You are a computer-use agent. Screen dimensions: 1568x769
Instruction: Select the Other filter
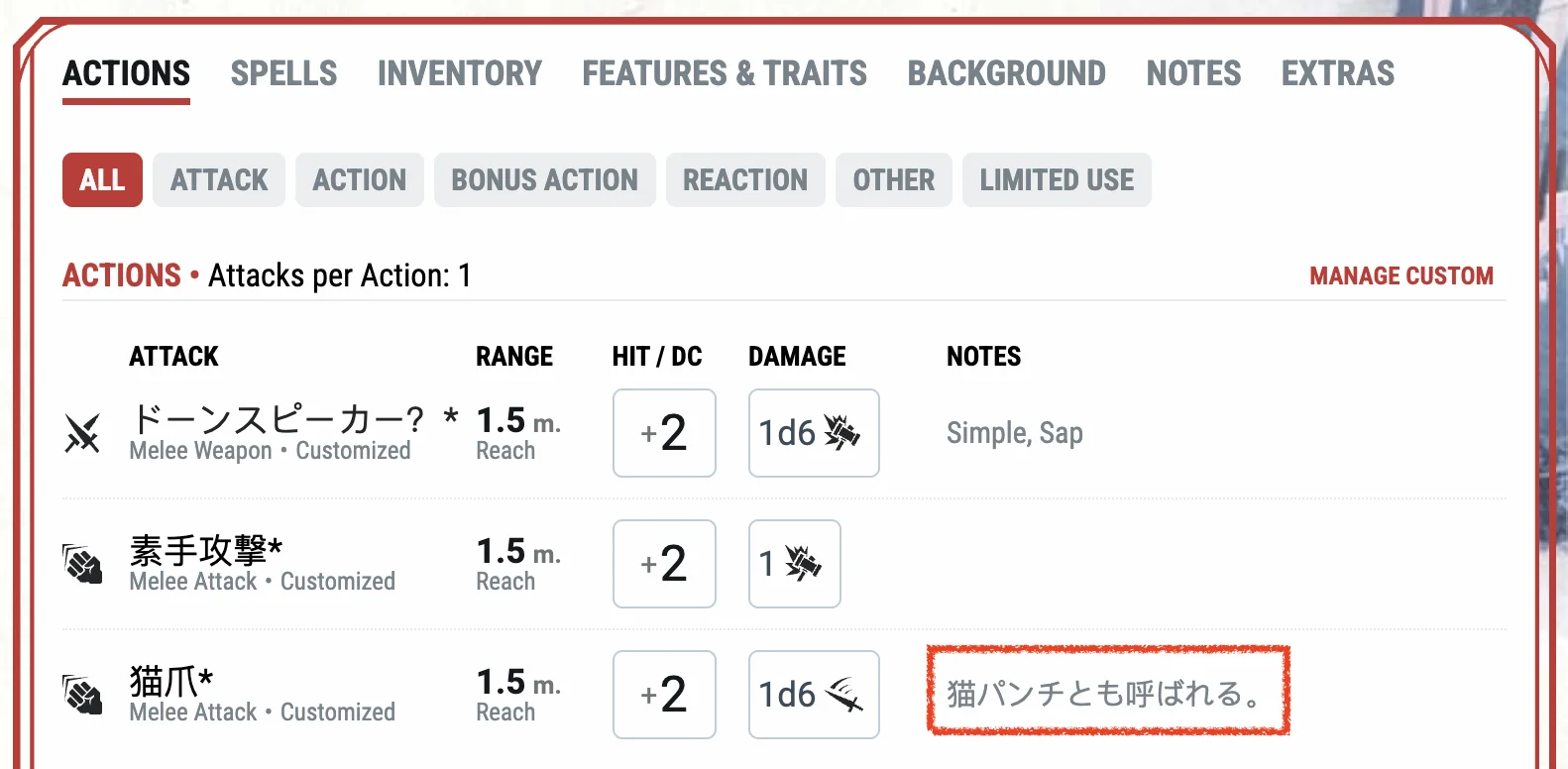tap(894, 180)
